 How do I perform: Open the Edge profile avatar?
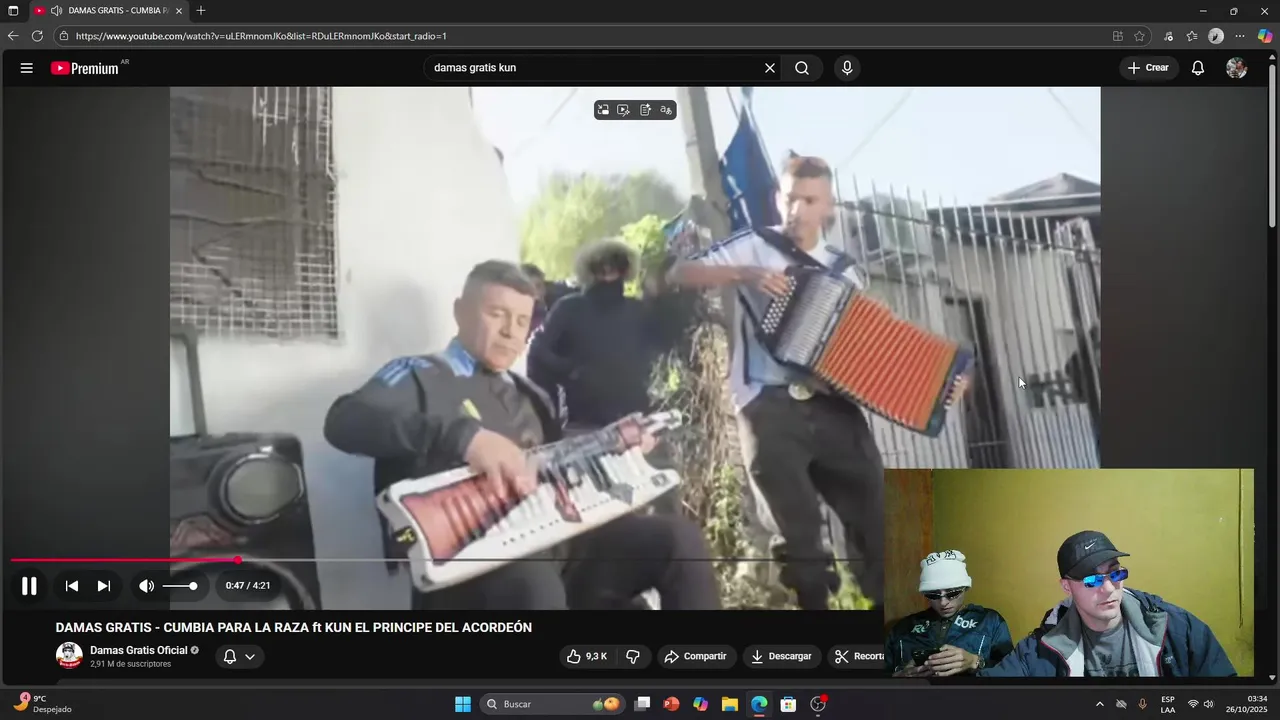(x=1216, y=36)
